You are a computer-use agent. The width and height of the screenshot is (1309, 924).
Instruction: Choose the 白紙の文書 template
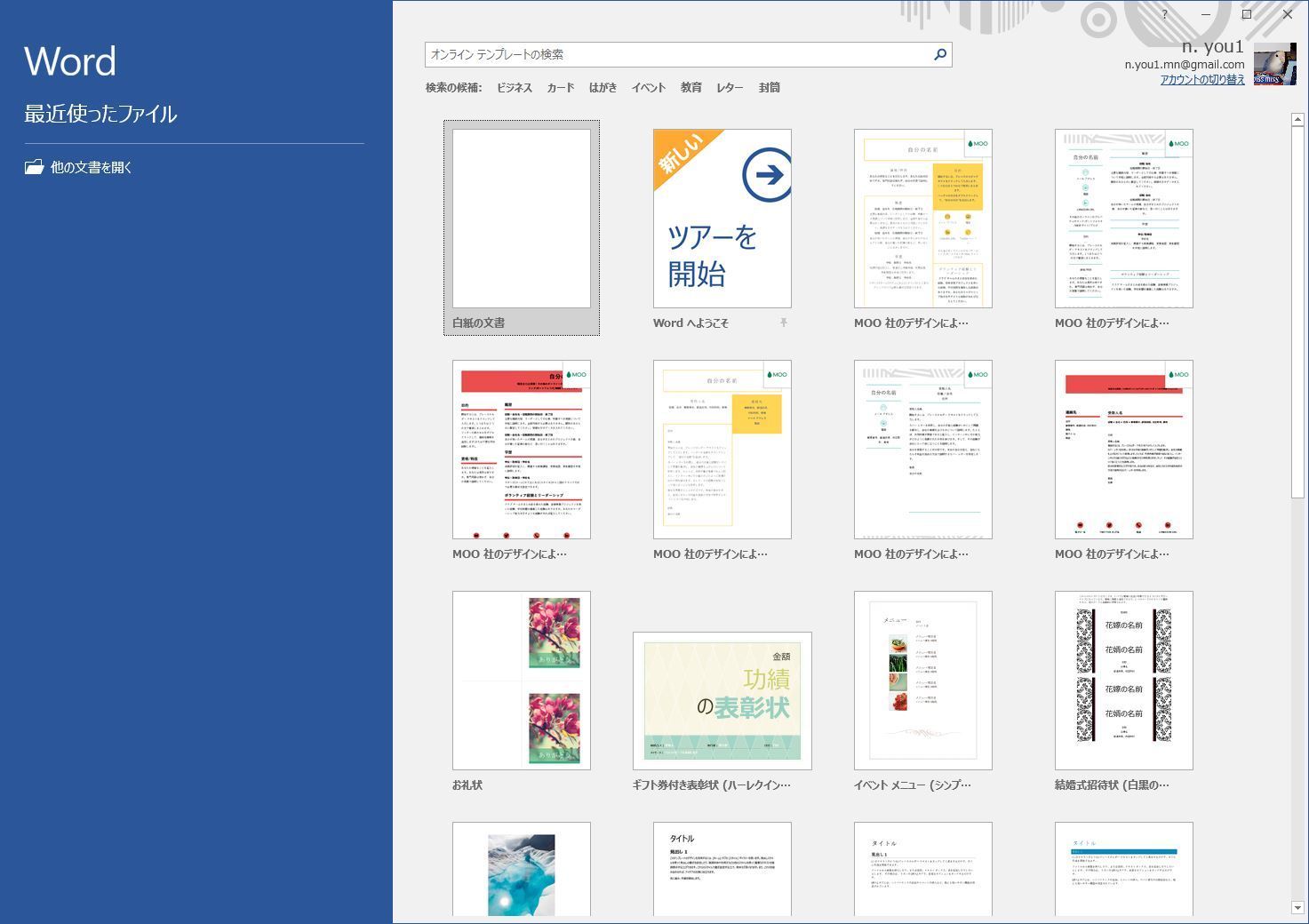(x=522, y=228)
